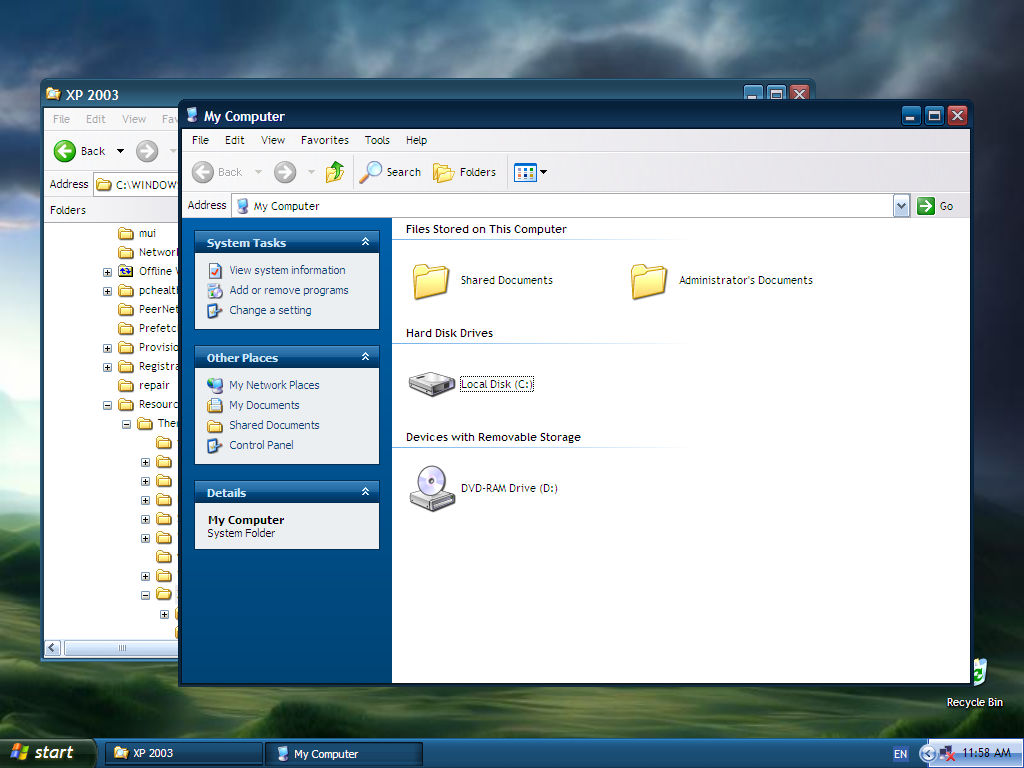The image size is (1024, 768).
Task: Open Administrator's Documents
Action: (x=648, y=280)
